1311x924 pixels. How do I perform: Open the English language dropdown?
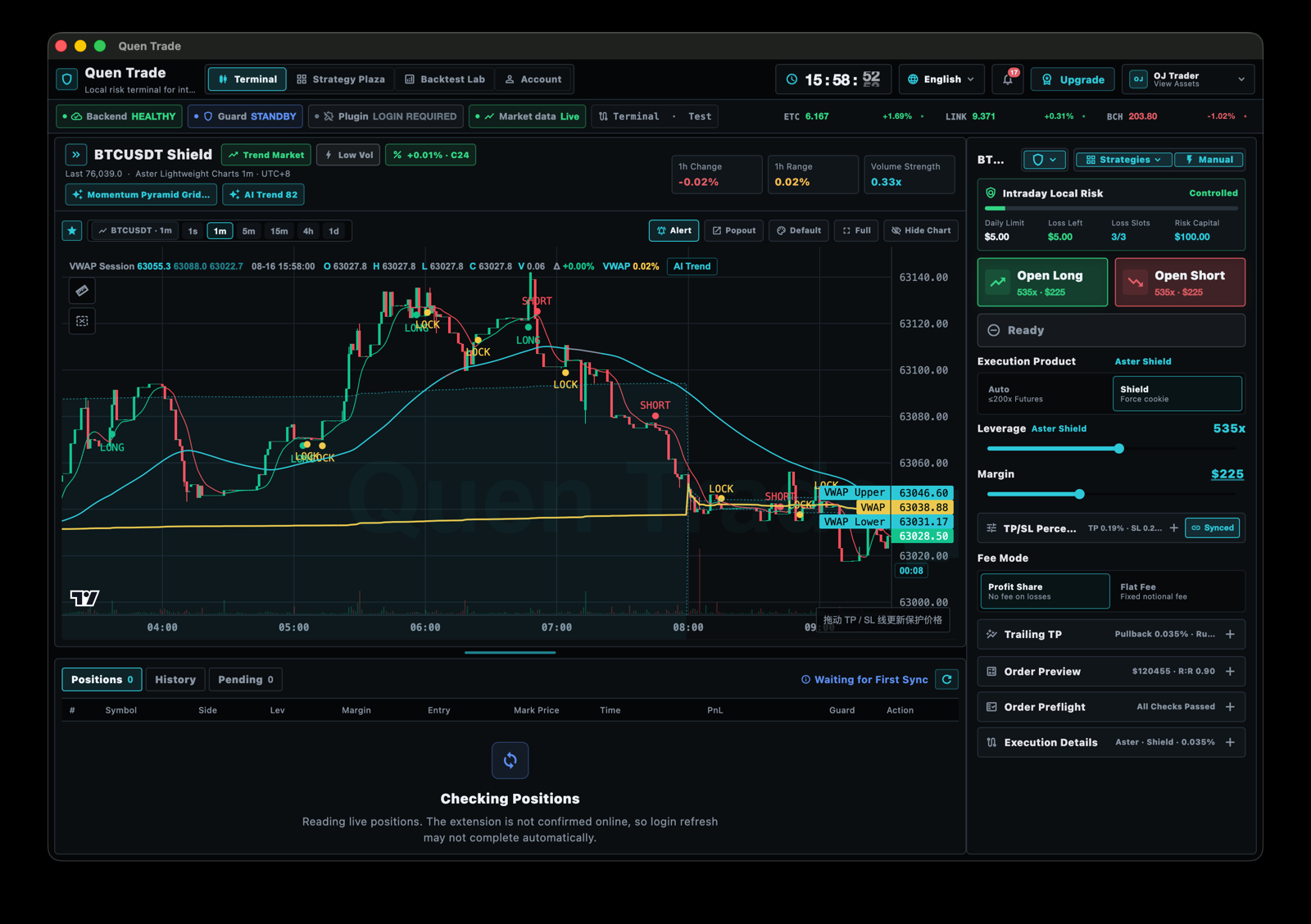click(x=941, y=79)
